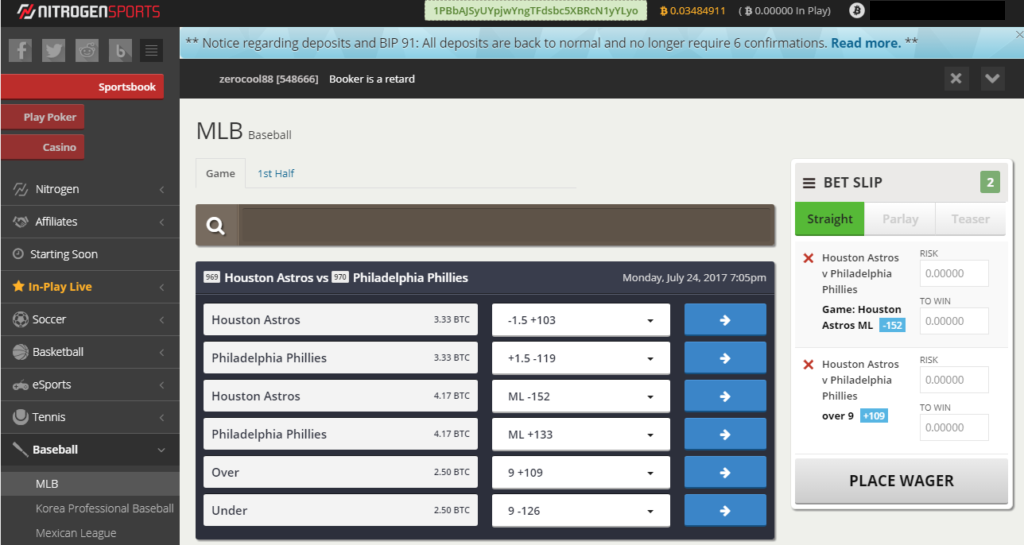Open the Reddit social icon
This screenshot has height=545, width=1024.
point(87,50)
